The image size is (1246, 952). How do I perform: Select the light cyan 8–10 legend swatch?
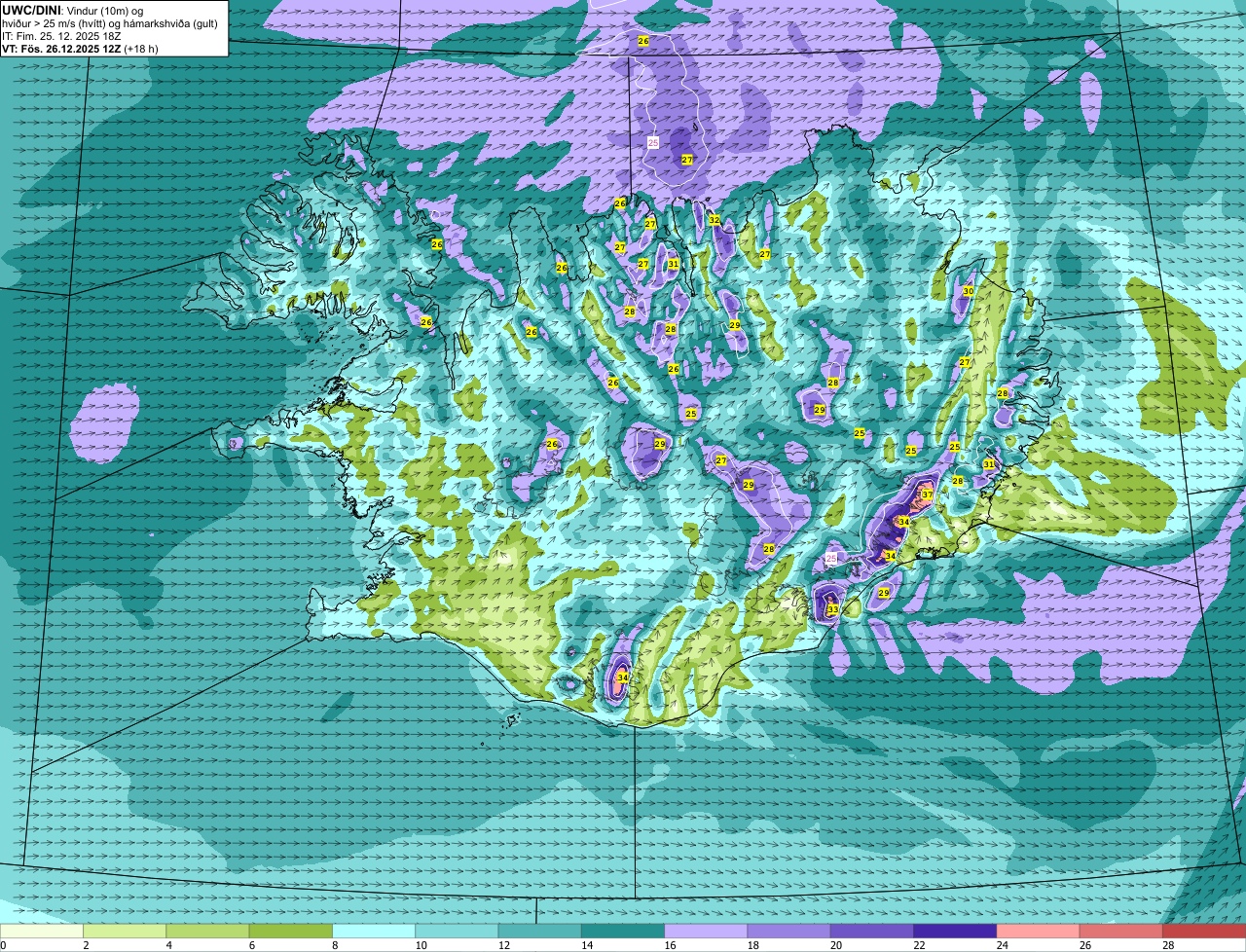(x=374, y=932)
